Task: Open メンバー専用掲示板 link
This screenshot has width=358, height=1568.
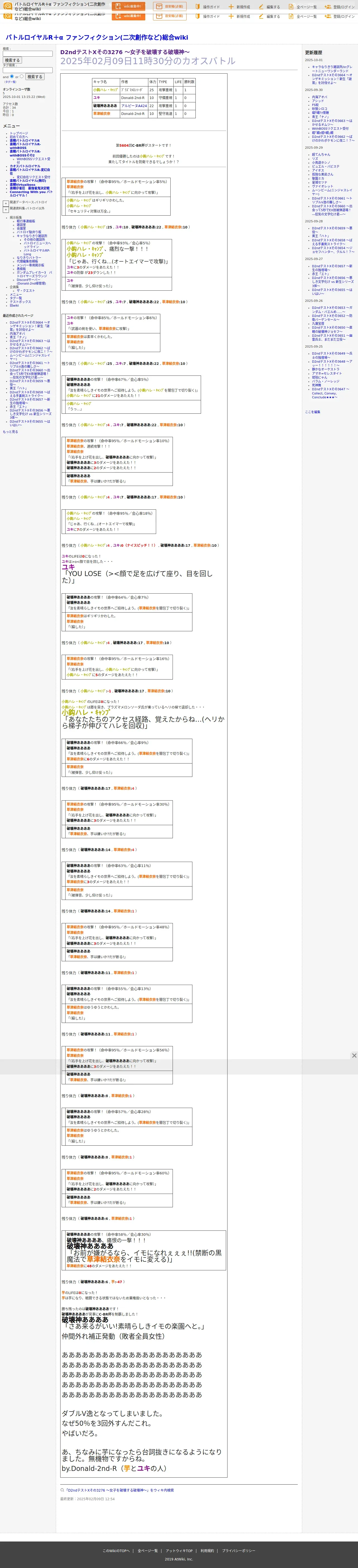Action: point(30,265)
